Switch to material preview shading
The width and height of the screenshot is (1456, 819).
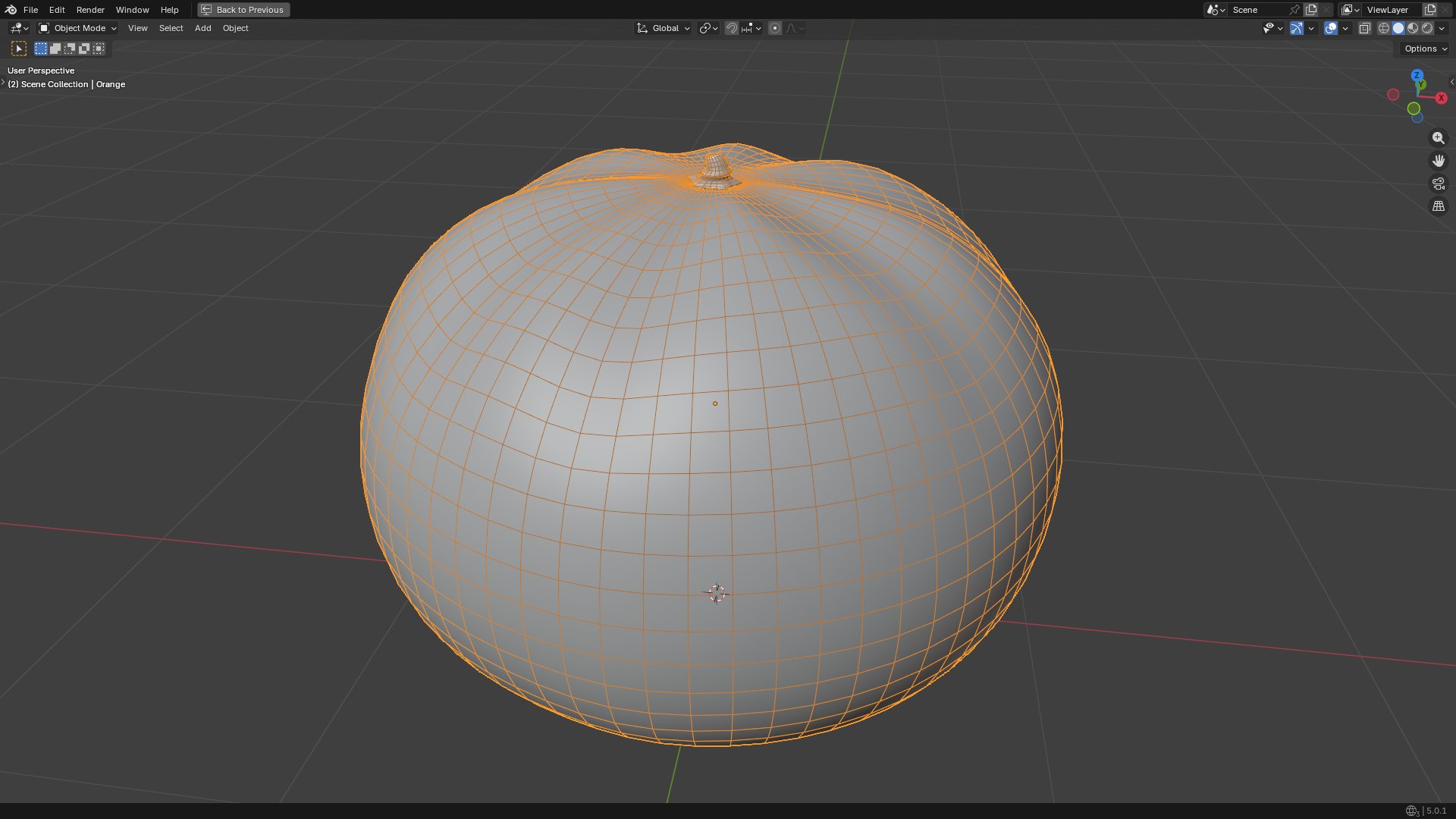click(1413, 28)
